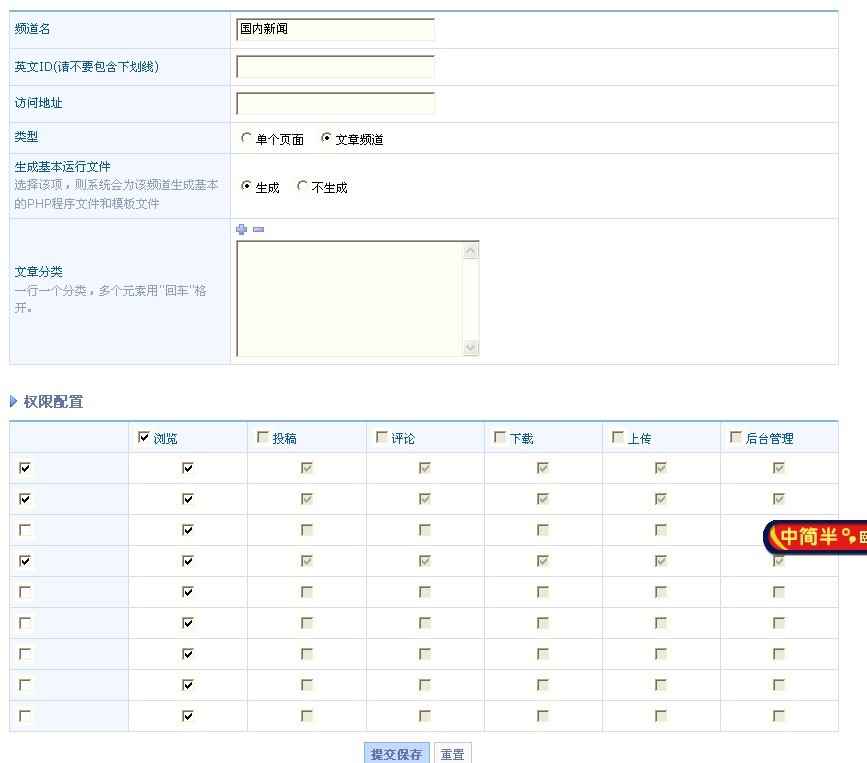Uncheck the 浏览 header checkbox
Image resolution: width=867 pixels, height=763 pixels.
point(144,437)
